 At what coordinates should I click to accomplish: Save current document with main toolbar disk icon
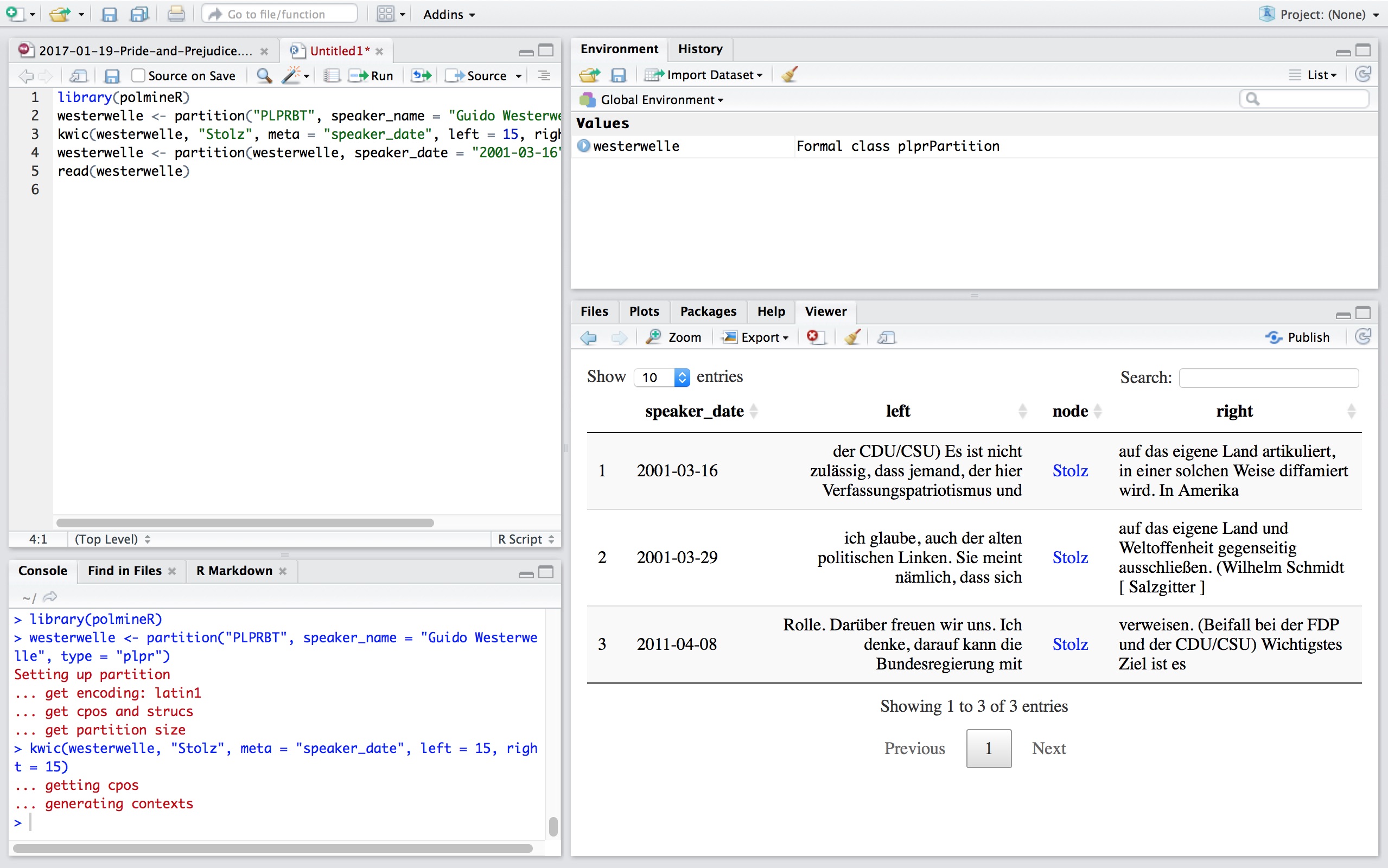(x=109, y=14)
